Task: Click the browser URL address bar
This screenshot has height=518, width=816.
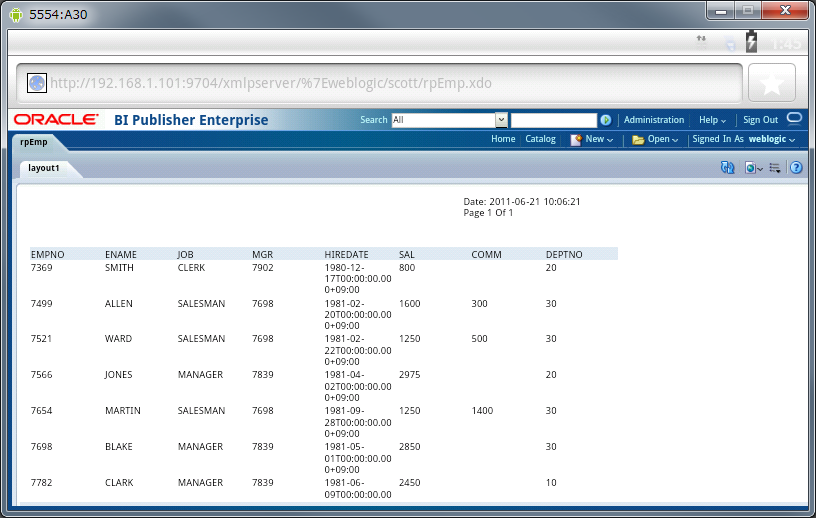Action: 379,83
